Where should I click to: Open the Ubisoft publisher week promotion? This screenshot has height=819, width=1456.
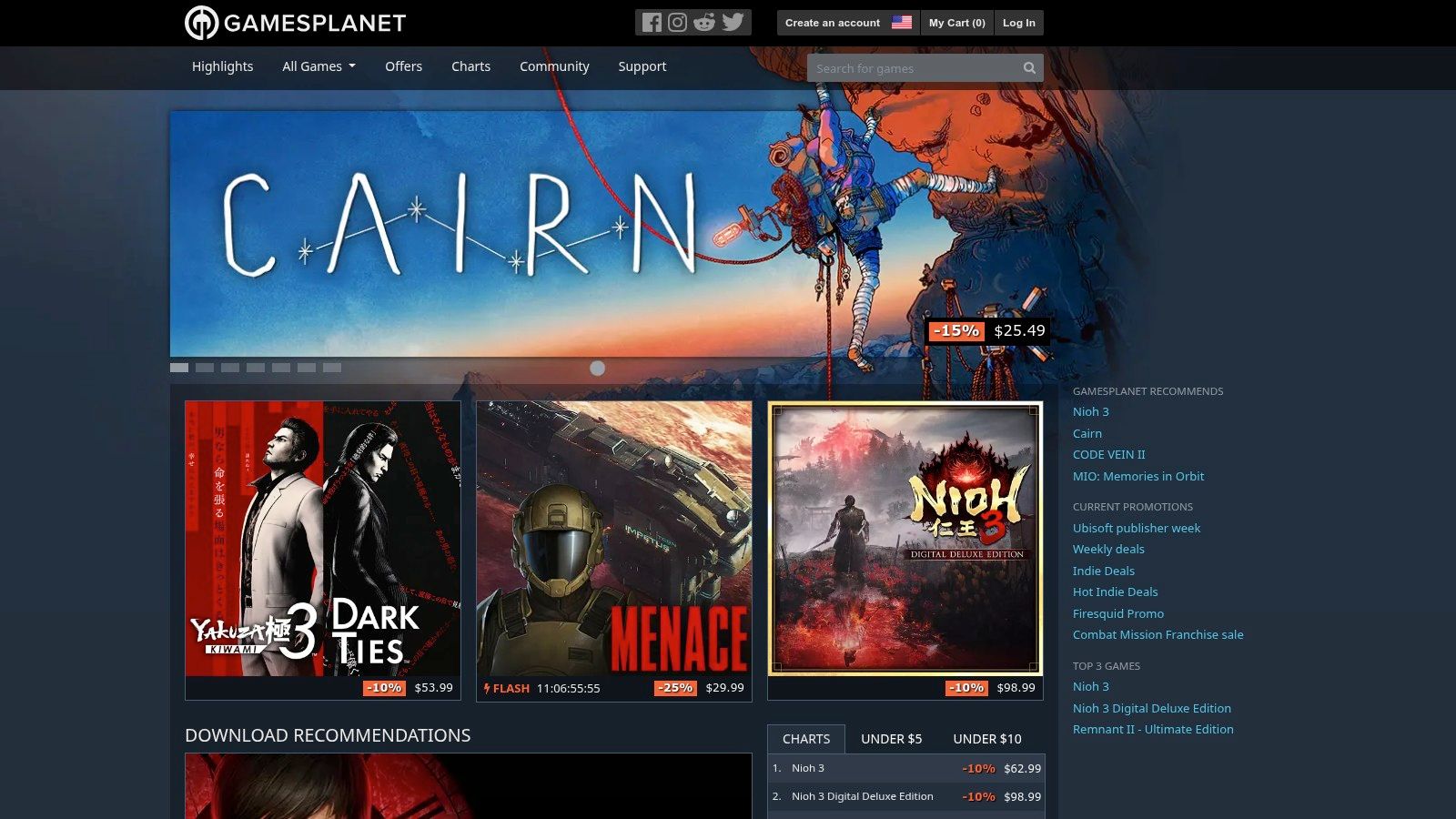[x=1137, y=528]
